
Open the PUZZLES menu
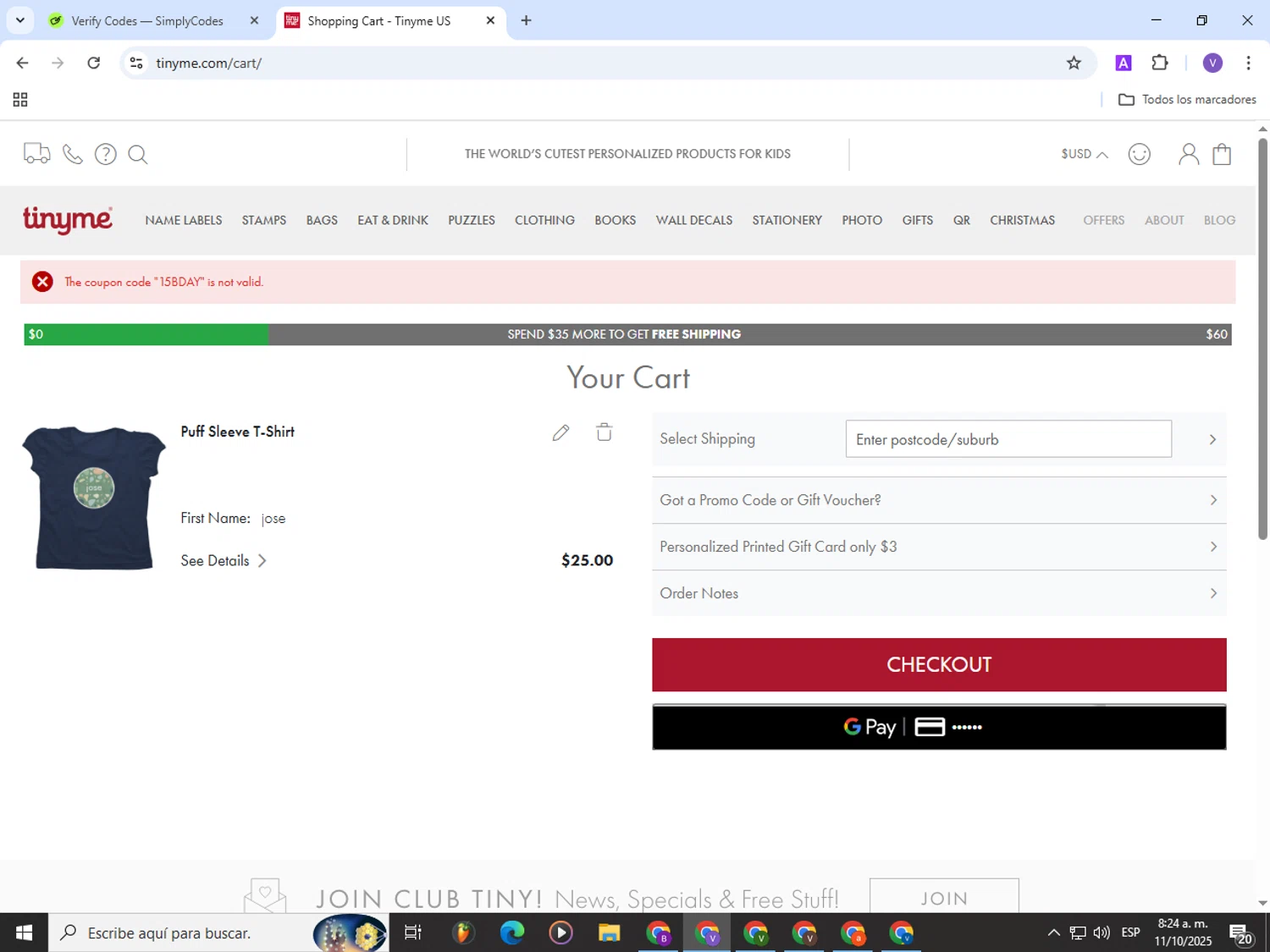click(x=472, y=220)
